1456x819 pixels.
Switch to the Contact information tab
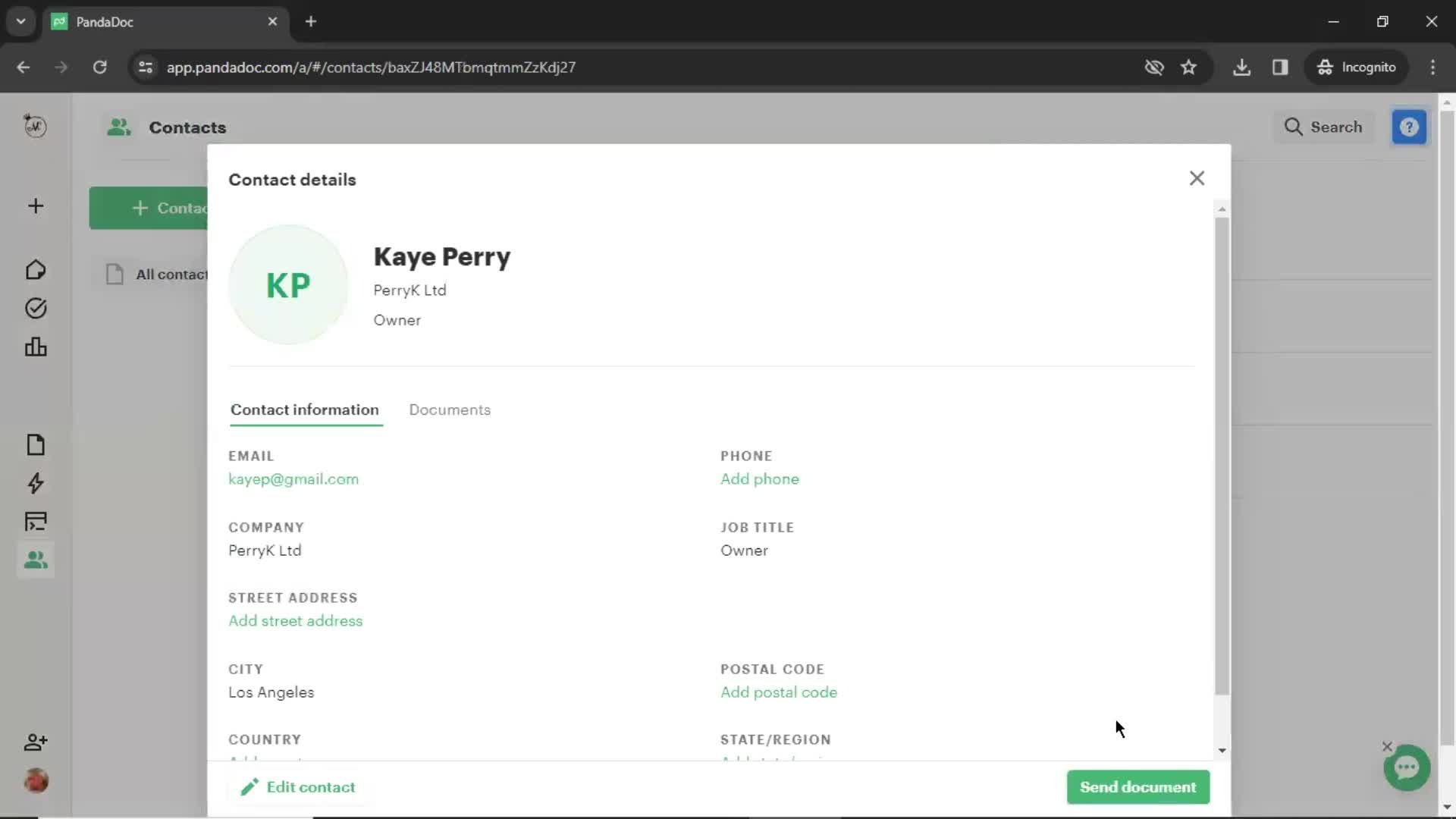coord(304,409)
